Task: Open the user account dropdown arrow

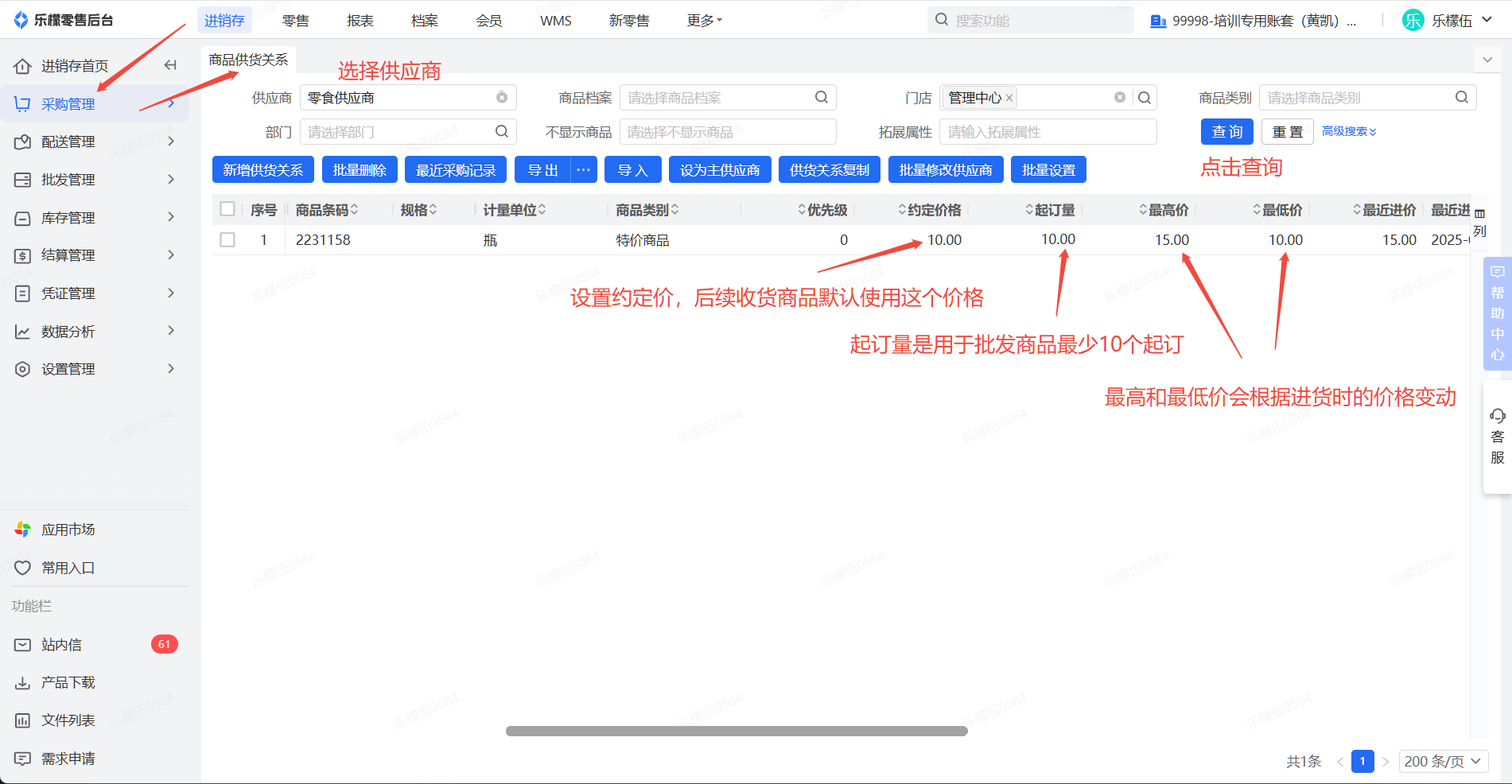Action: (x=1487, y=21)
